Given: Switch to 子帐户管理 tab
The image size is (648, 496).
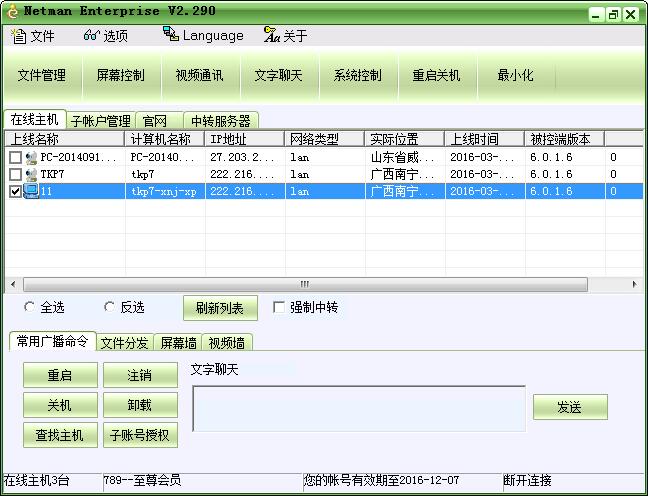Looking at the screenshot, I should 101,121.
